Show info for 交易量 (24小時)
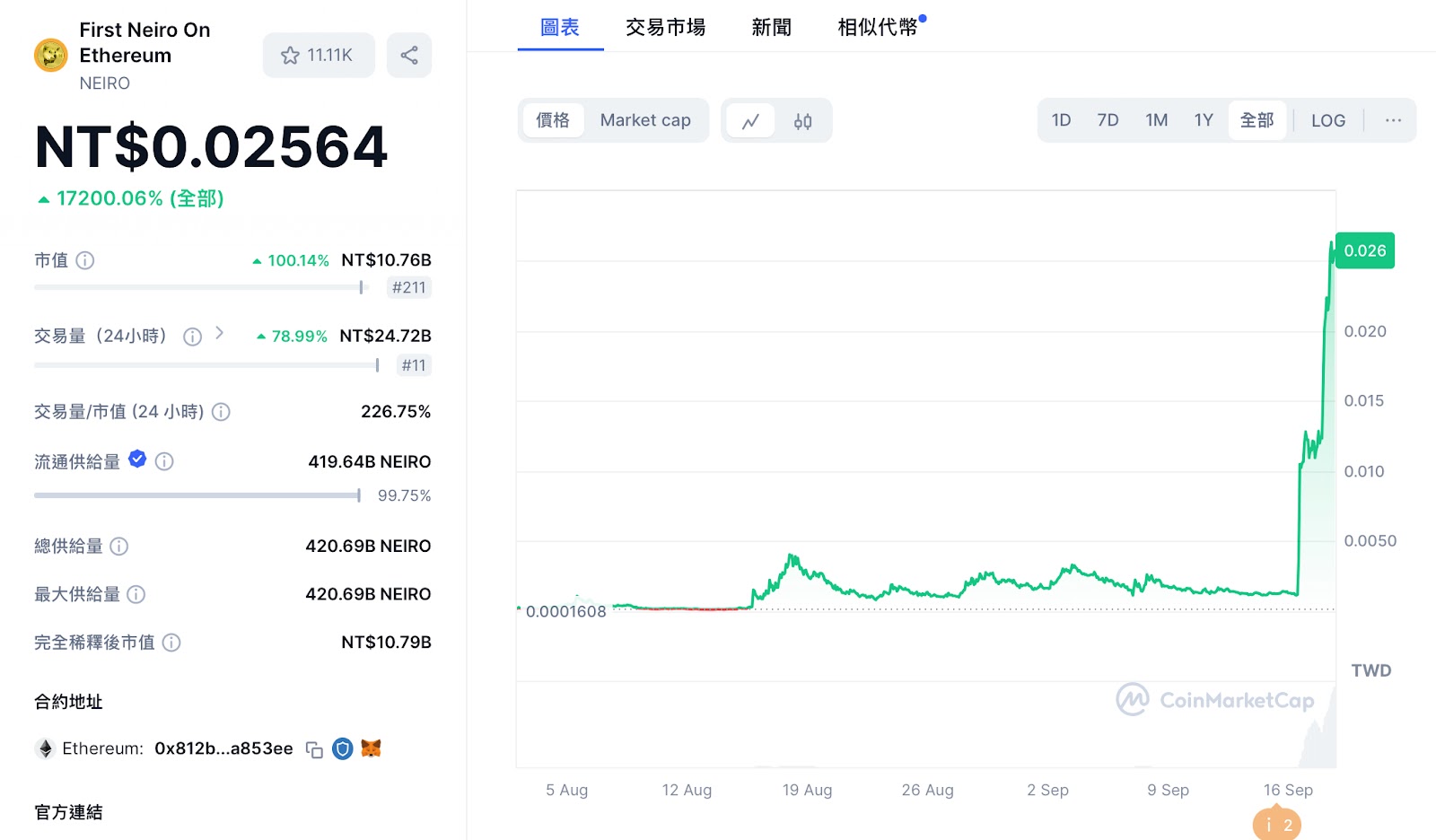This screenshot has height=840, width=1436. pyautogui.click(x=192, y=337)
